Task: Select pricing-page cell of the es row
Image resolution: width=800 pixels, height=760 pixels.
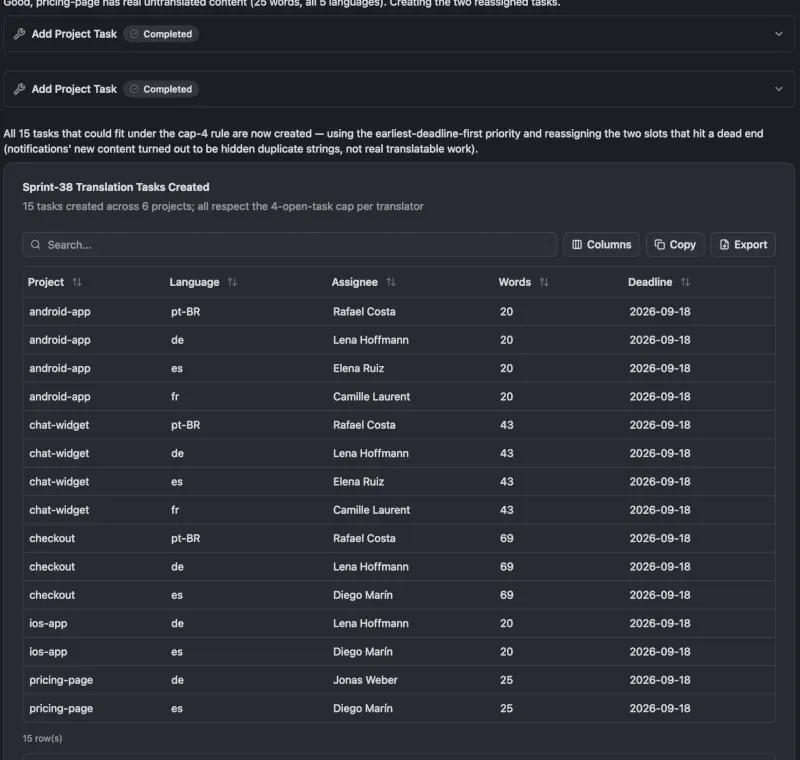Action: [x=61, y=708]
